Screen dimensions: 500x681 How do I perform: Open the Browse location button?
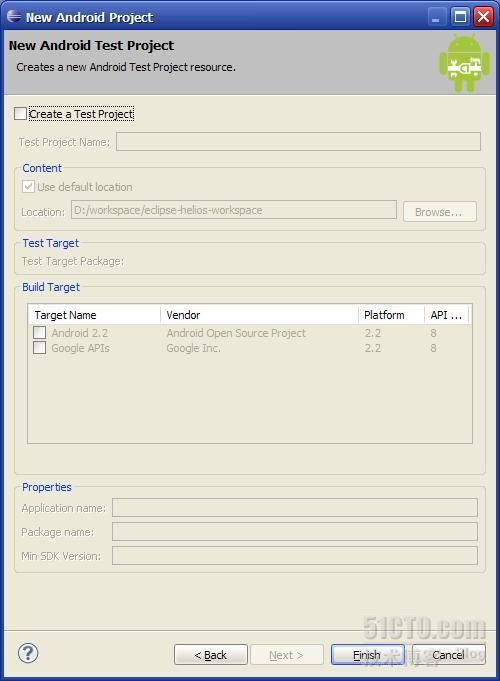click(x=440, y=212)
